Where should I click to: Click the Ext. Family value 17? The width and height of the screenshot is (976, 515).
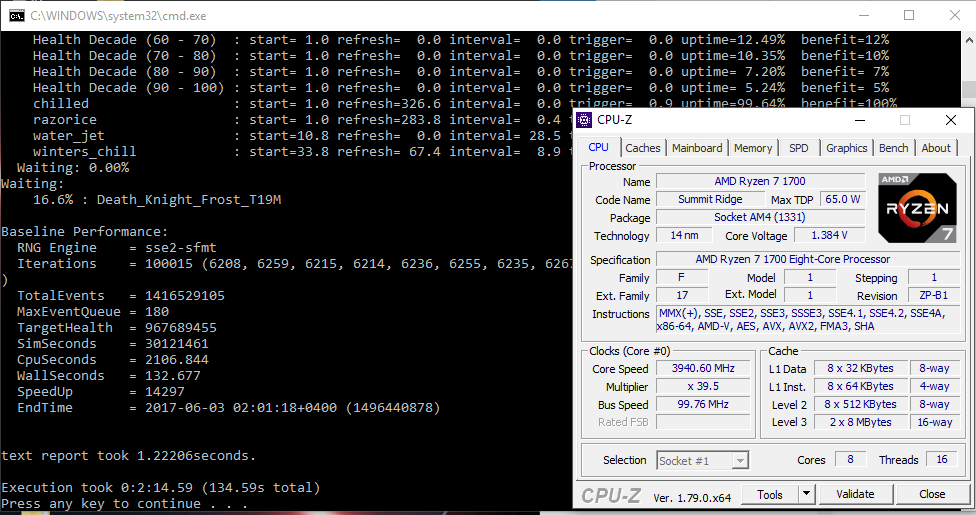(x=682, y=295)
